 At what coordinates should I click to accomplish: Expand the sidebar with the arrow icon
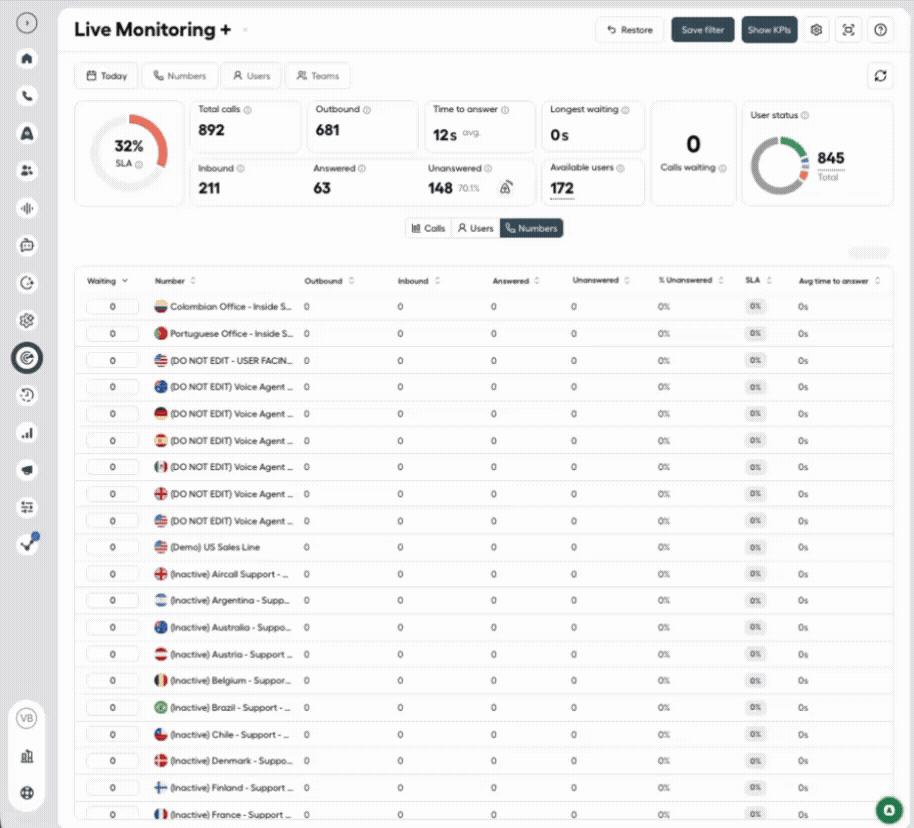click(x=26, y=23)
